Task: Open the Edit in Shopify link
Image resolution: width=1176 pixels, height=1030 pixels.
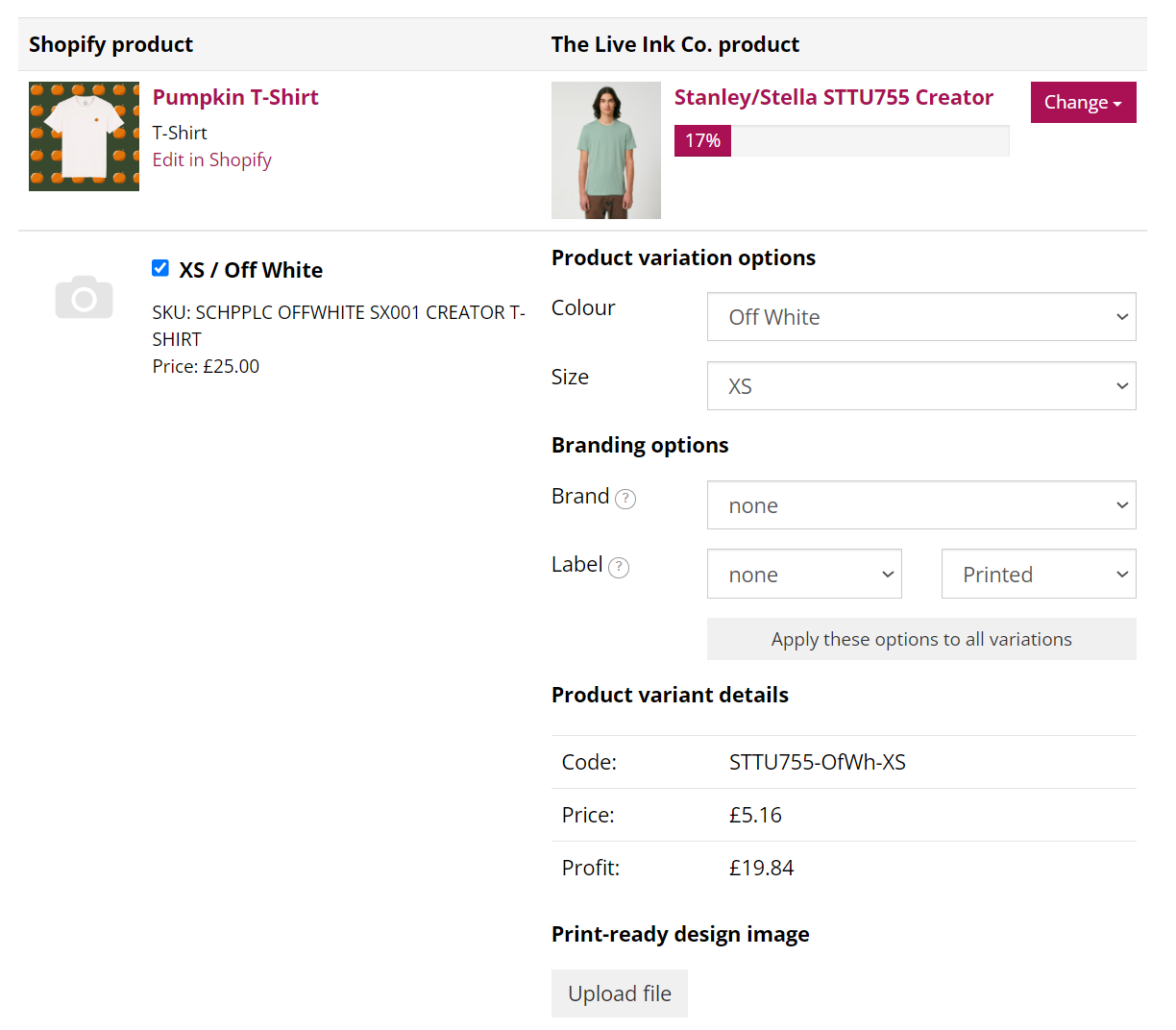Action: tap(211, 159)
